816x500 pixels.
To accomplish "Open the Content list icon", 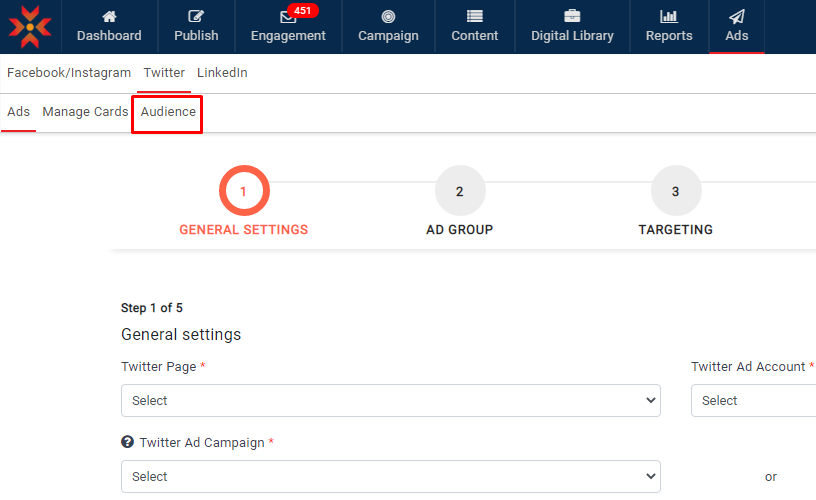I will 474,17.
